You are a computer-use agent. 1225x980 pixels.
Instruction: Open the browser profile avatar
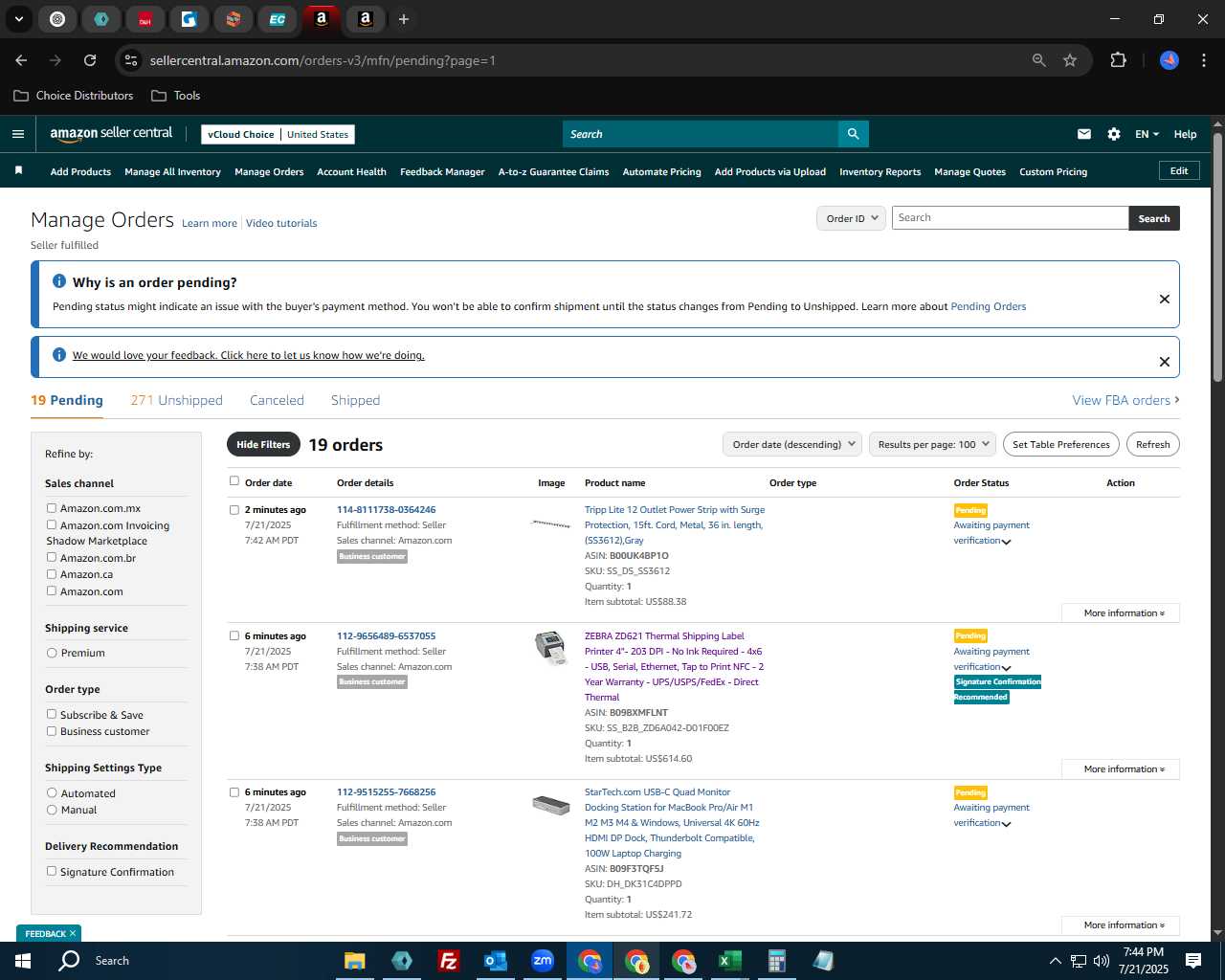[1169, 60]
